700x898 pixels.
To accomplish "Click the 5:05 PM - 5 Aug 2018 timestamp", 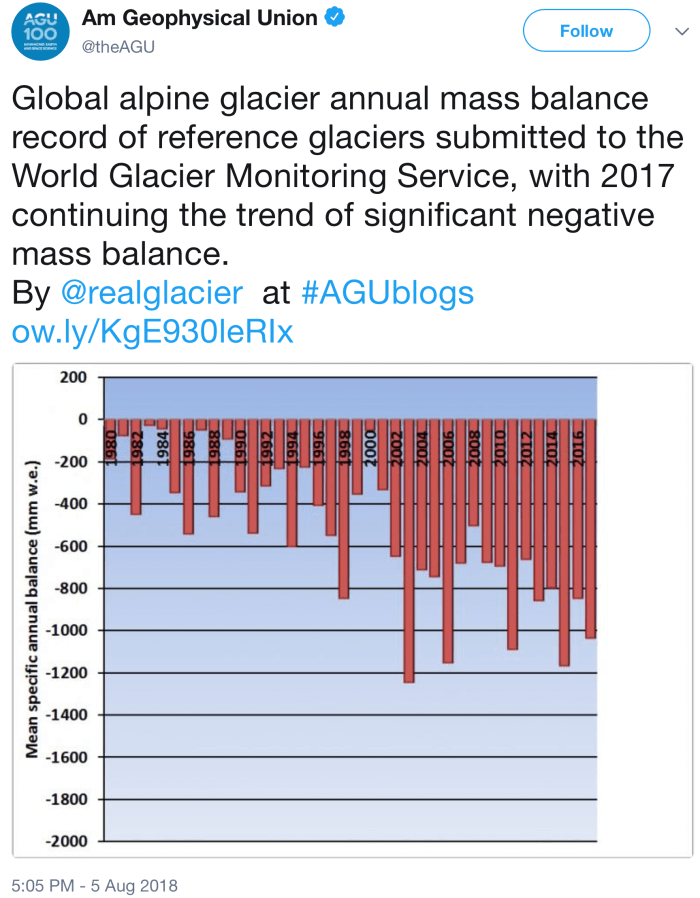I will 94,886.
